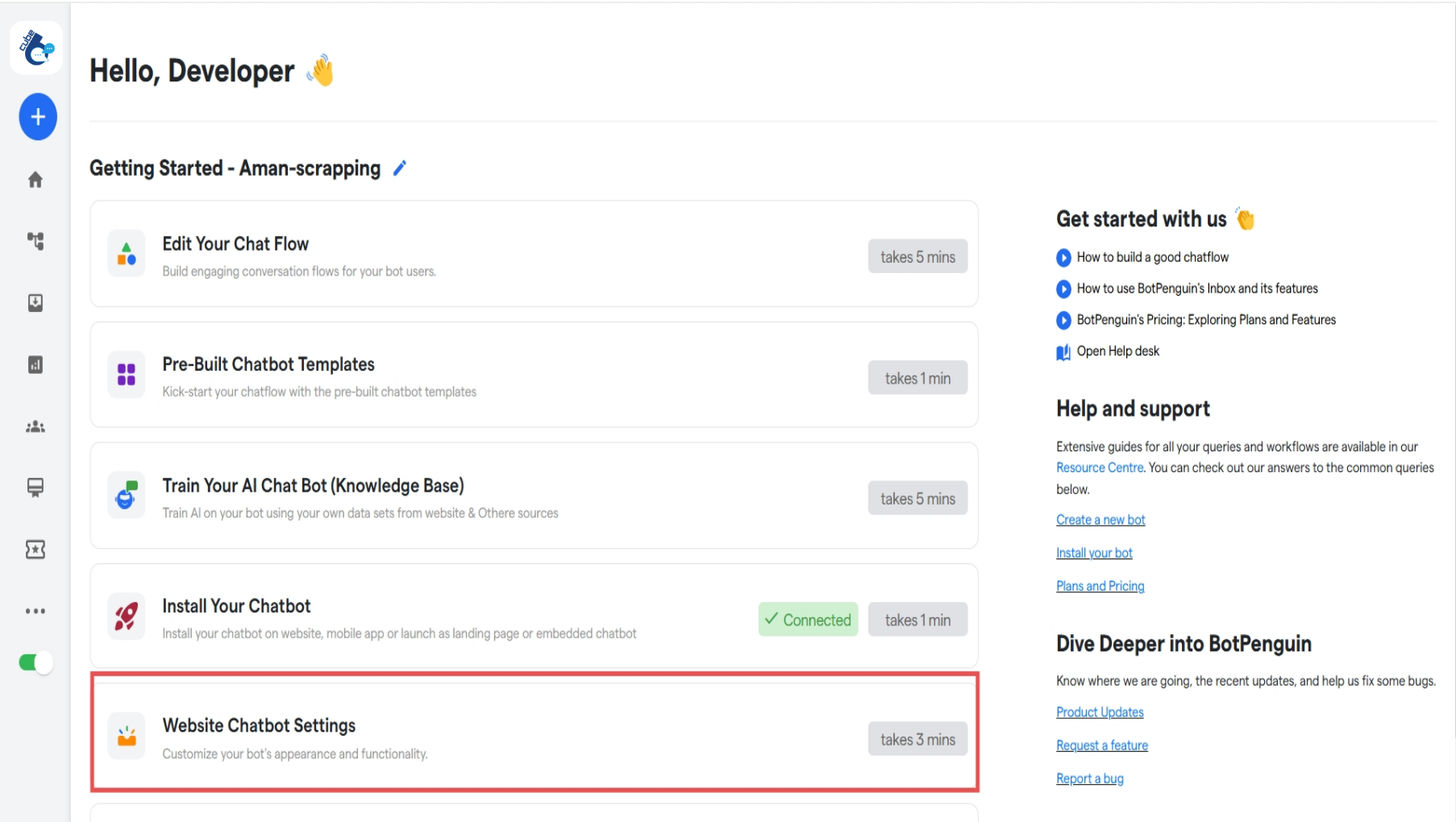Click the blue plus create button
The height and width of the screenshot is (822, 1456).
38,117
